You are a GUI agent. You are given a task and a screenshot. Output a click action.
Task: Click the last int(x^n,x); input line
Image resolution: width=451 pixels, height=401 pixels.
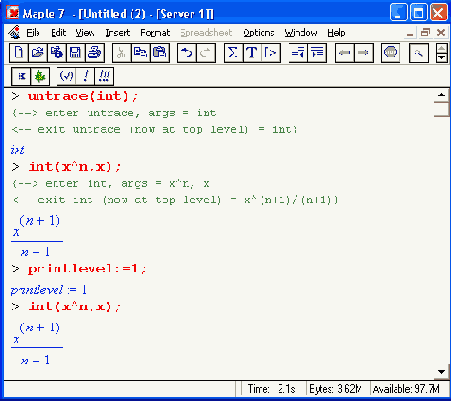[x=74, y=306]
